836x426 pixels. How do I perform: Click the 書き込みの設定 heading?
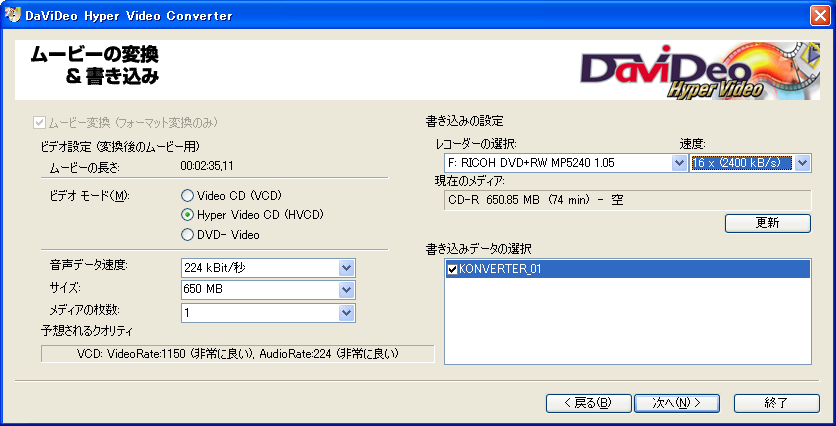pyautogui.click(x=464, y=121)
